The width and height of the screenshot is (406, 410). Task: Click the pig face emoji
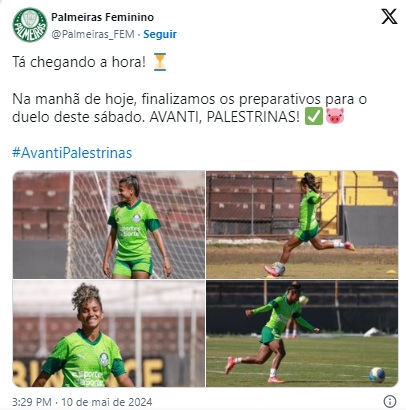335,116
